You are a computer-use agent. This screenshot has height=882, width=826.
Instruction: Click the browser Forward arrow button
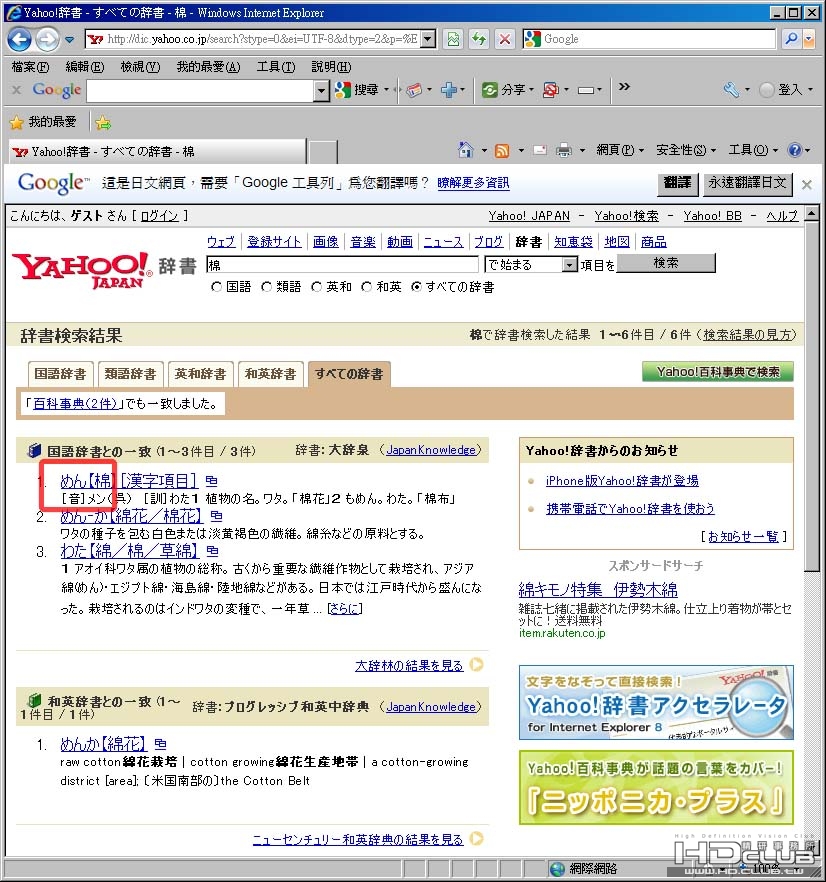47,39
